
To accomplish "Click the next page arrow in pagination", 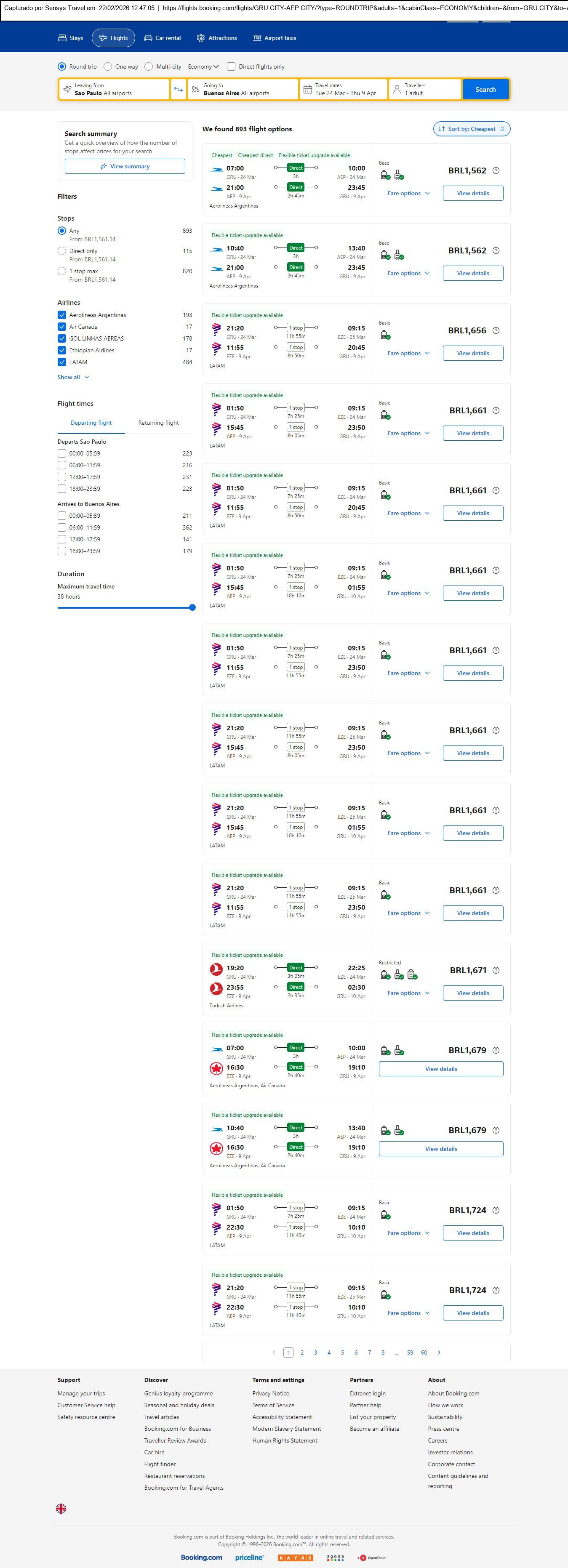I will point(439,1352).
